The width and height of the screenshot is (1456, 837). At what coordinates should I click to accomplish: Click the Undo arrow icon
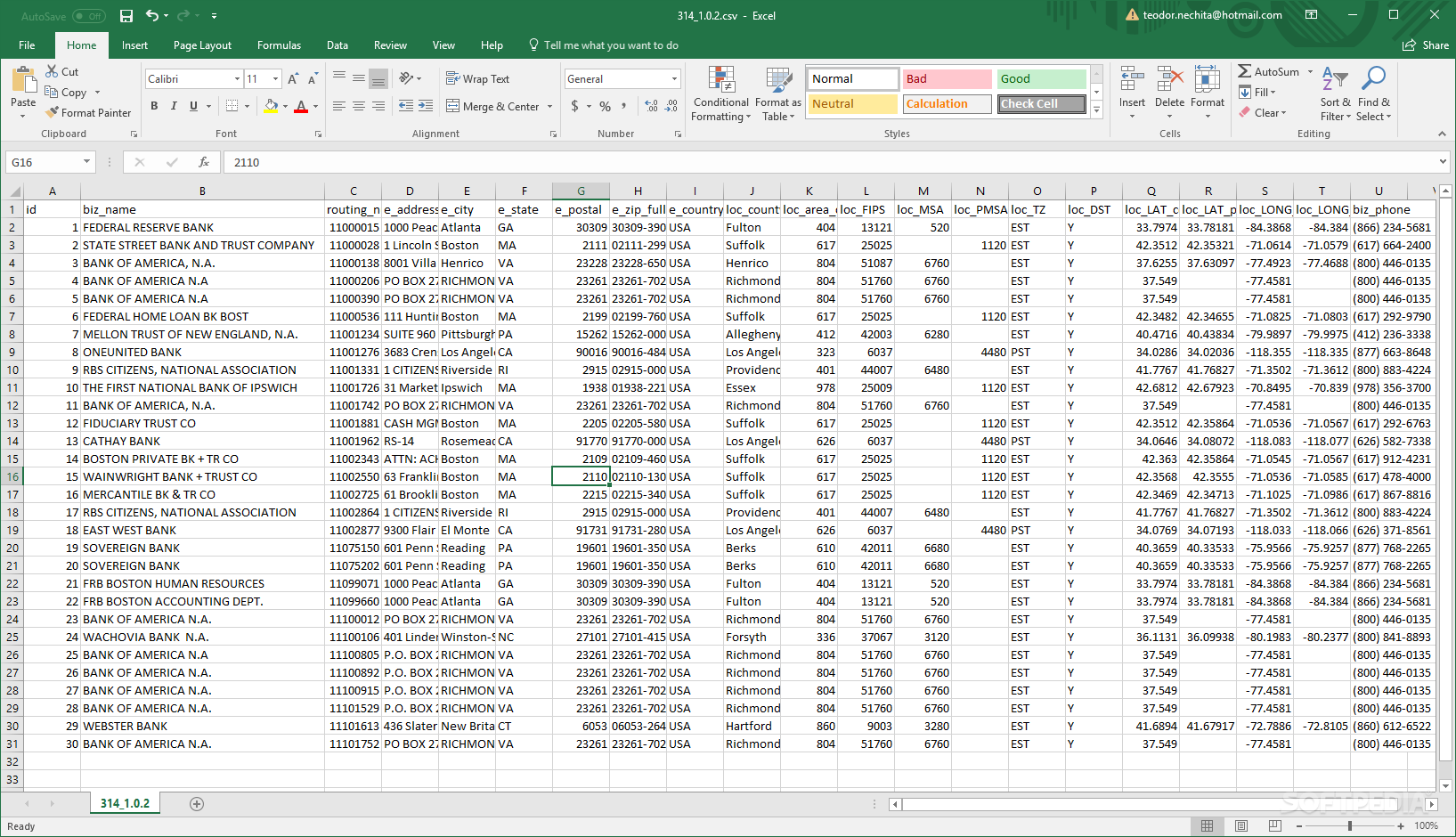click(152, 16)
